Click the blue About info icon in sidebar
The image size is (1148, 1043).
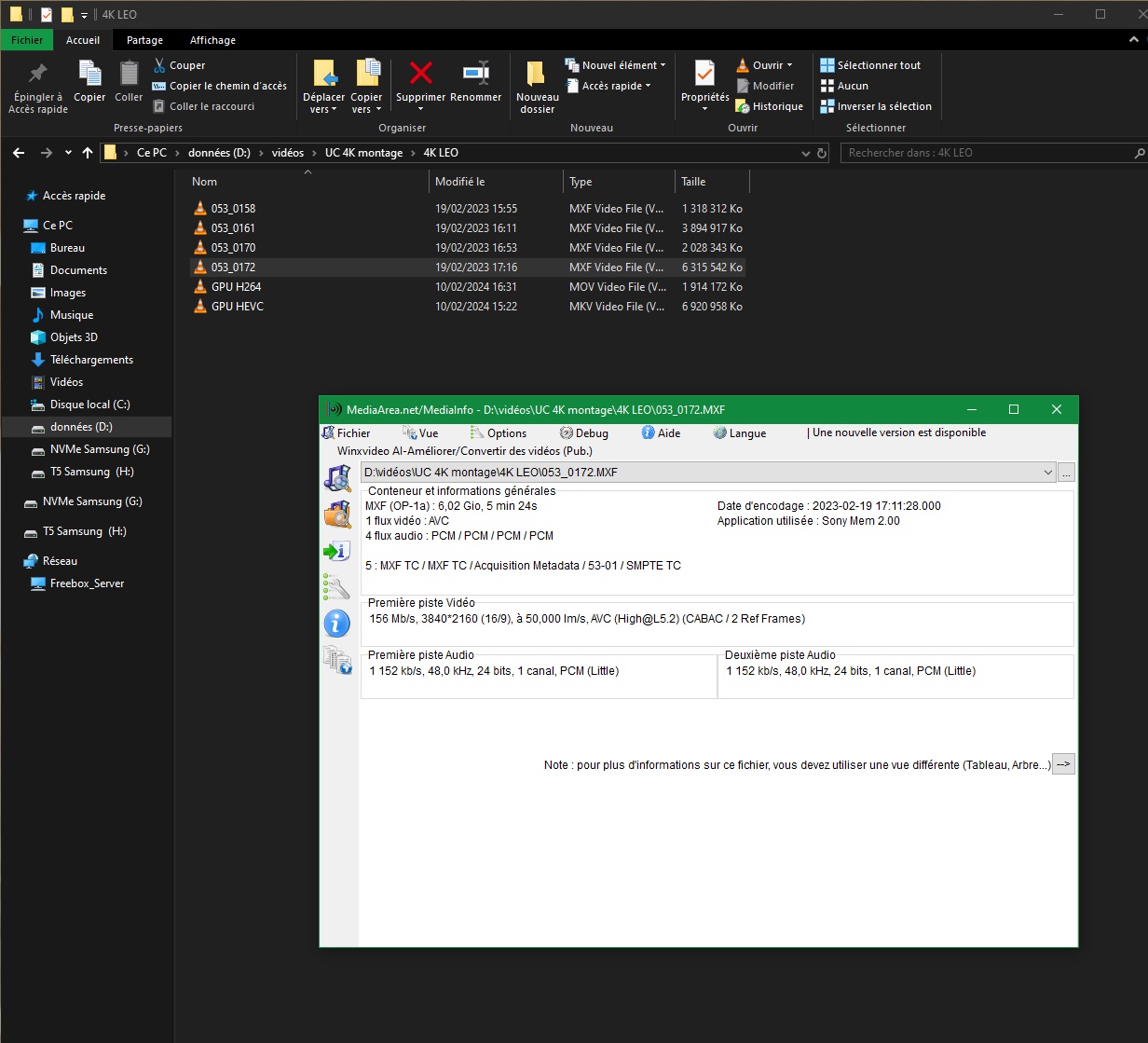pos(336,623)
